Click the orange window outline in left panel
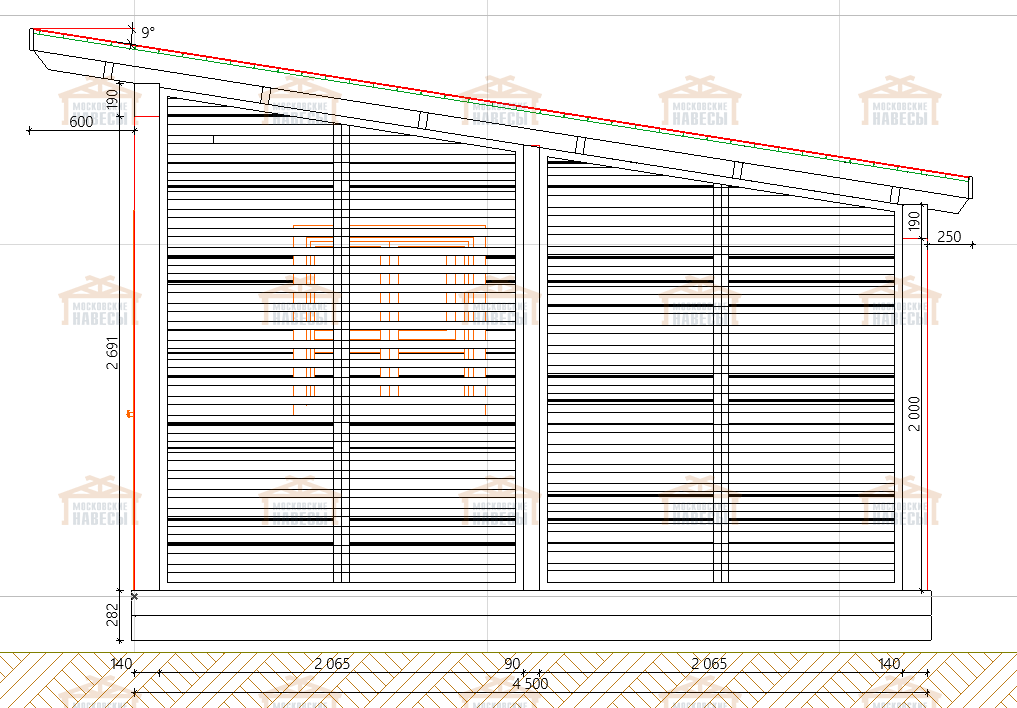Screen dimensions: 1017x708 [390, 243]
